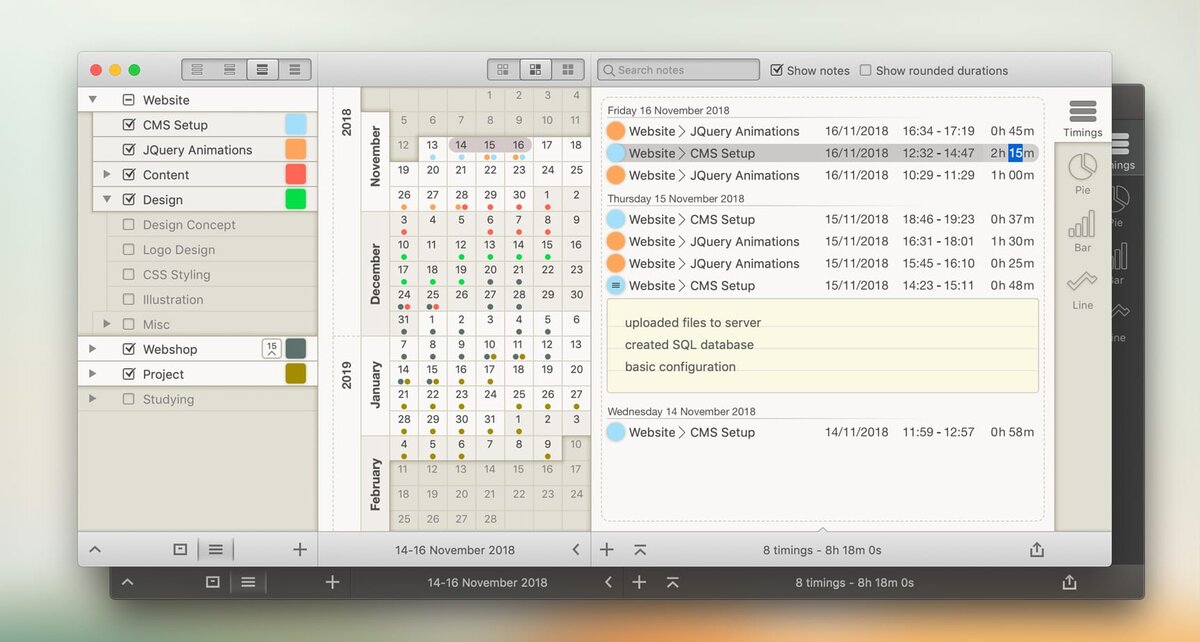Switch to the Line chart view
1200x642 pixels.
pos(1082,282)
